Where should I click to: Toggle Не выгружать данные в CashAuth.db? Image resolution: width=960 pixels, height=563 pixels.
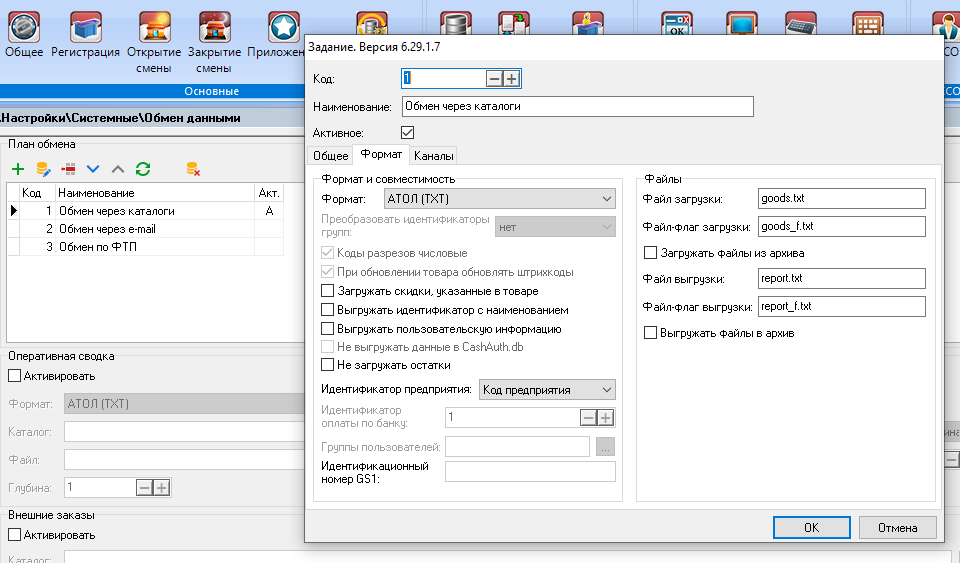pos(328,346)
